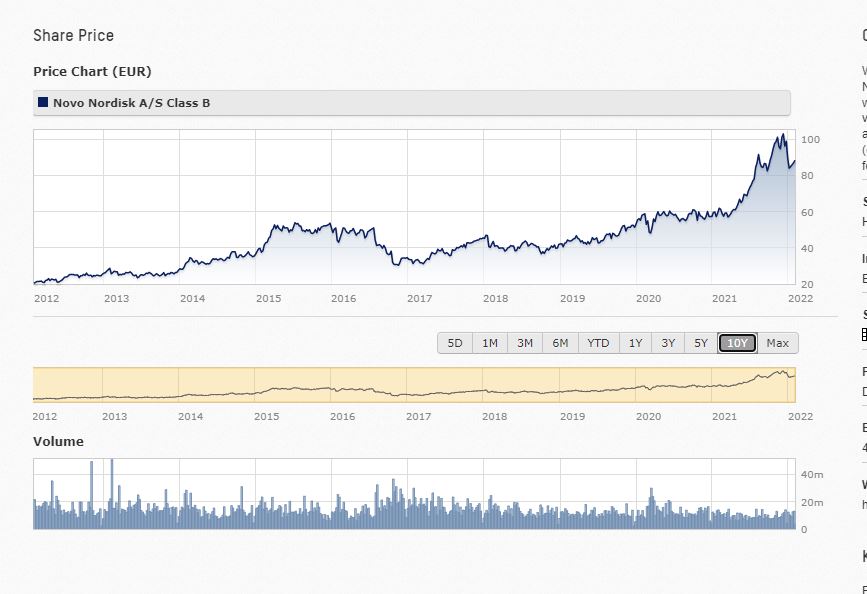Switch the chart to 1M range
Screen dimensions: 867x594
tap(490, 343)
